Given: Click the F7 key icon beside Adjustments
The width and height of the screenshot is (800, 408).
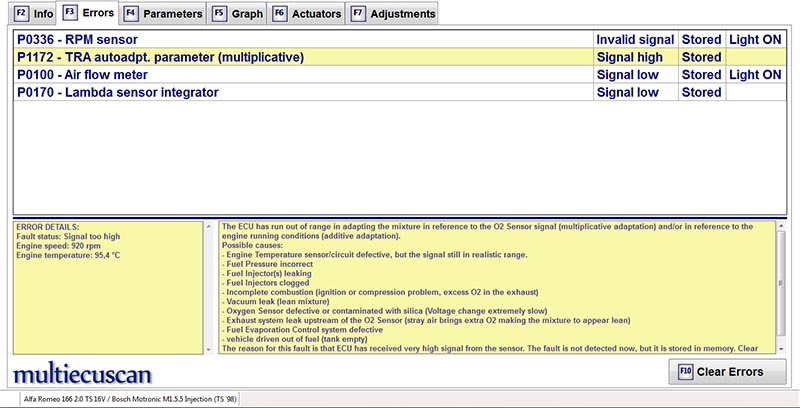Looking at the screenshot, I should click(x=357, y=14).
